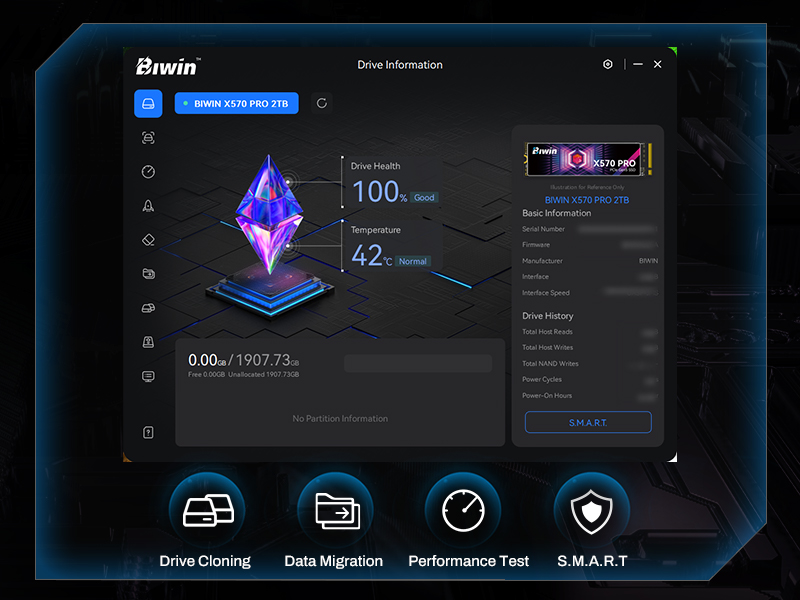Click the 'Manufacturer' BIWIN row
800x600 pixels.
pyautogui.click(x=590, y=261)
